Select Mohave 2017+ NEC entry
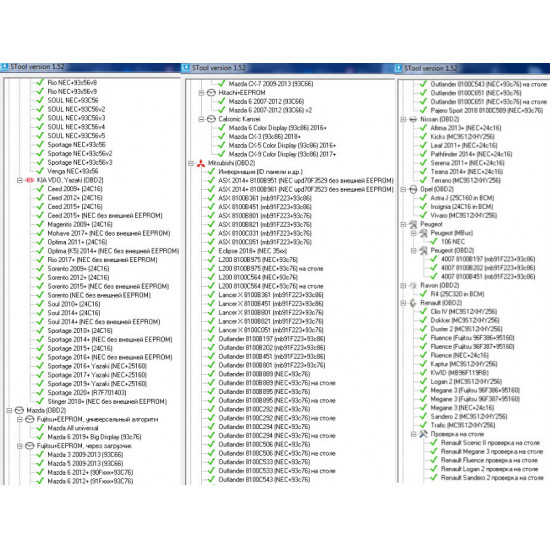This screenshot has width=550, height=550. coord(109,233)
